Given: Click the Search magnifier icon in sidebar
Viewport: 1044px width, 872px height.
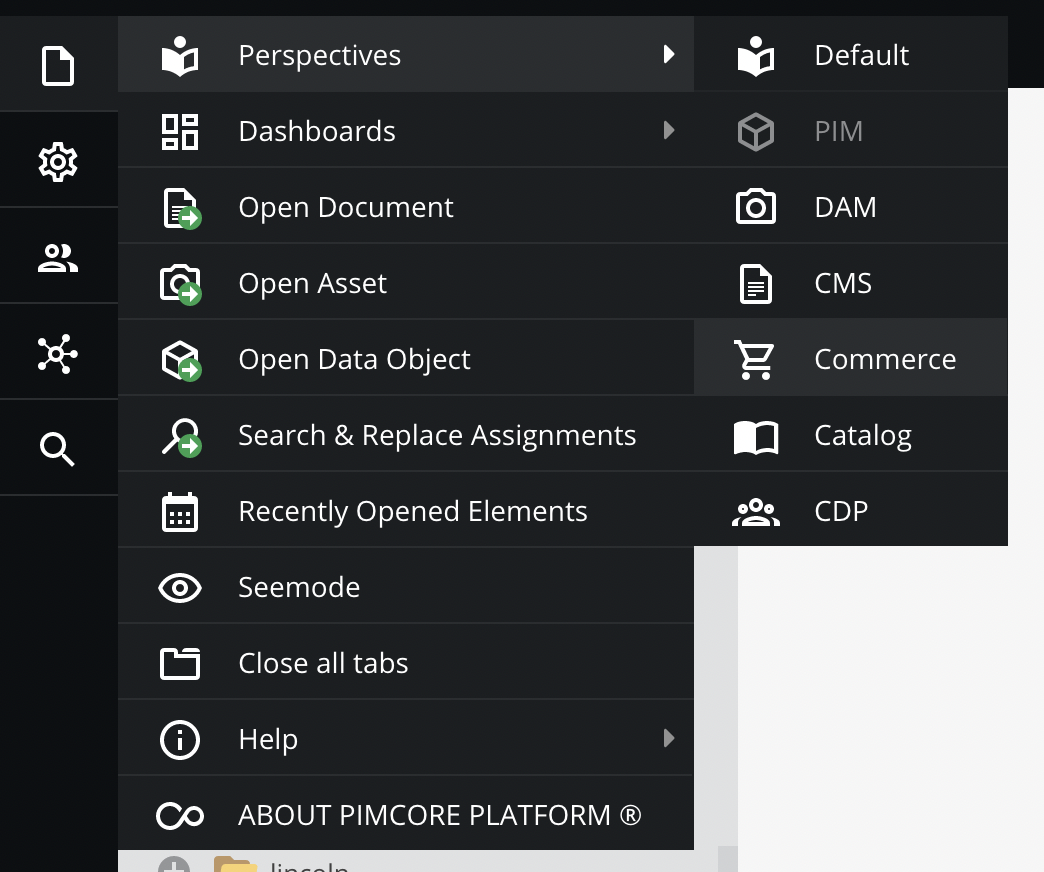Looking at the screenshot, I should (x=57, y=448).
